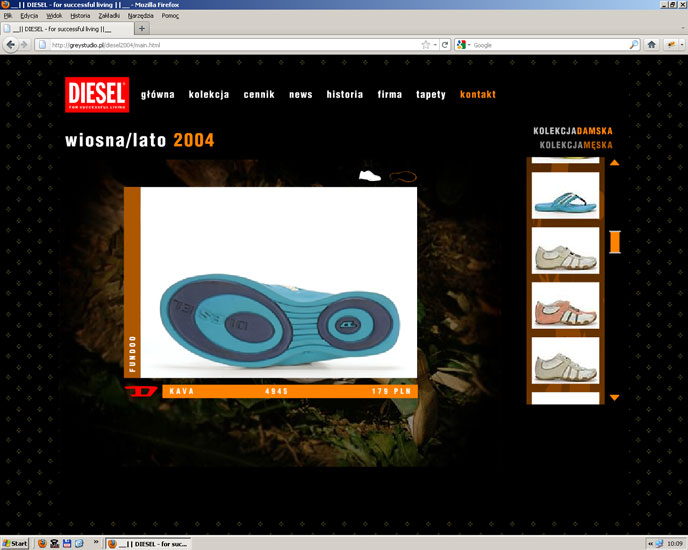Click the fourth quick launch icon
The width and height of the screenshot is (688, 550).
point(79,543)
